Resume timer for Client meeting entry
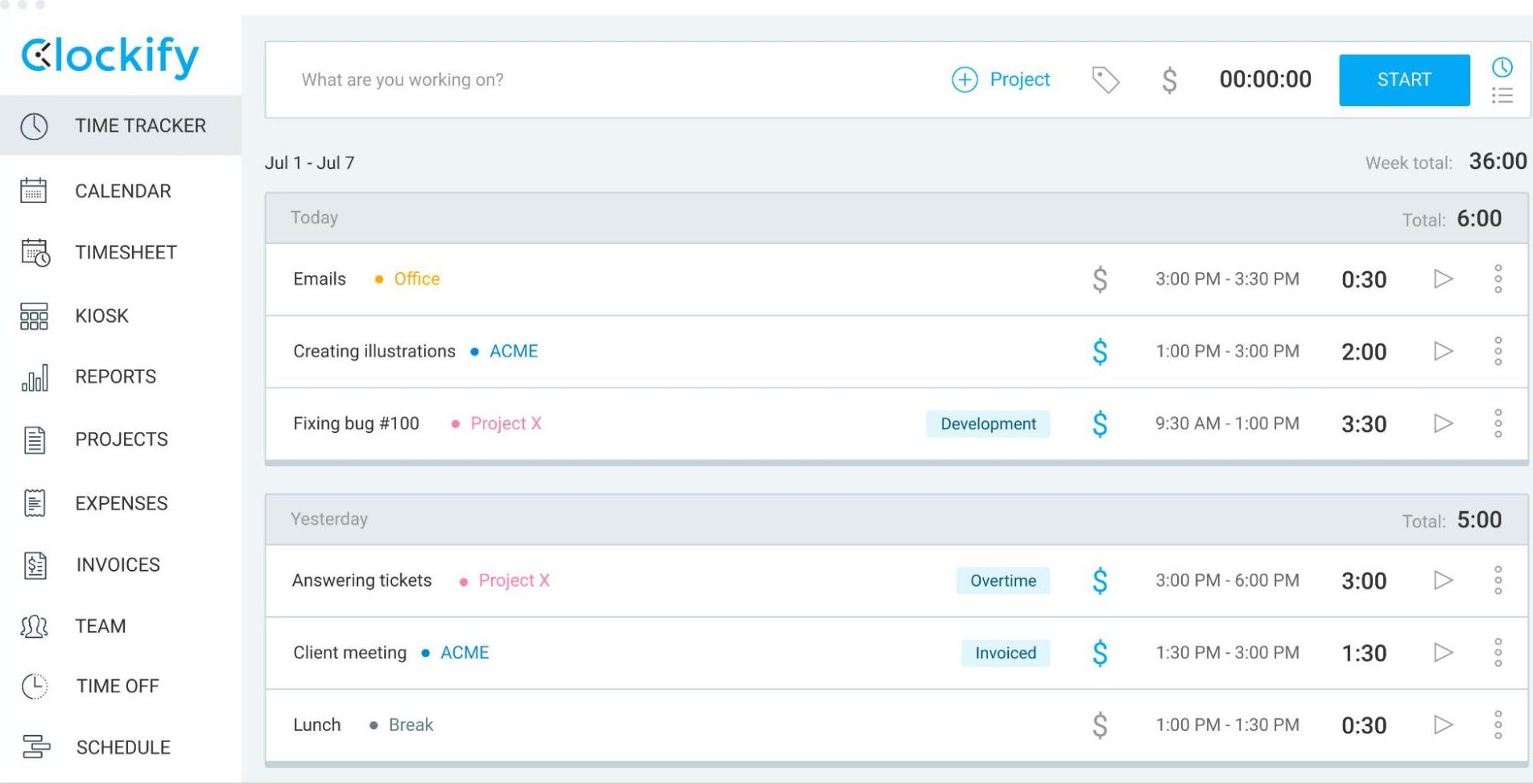This screenshot has width=1533, height=784. 1443,652
